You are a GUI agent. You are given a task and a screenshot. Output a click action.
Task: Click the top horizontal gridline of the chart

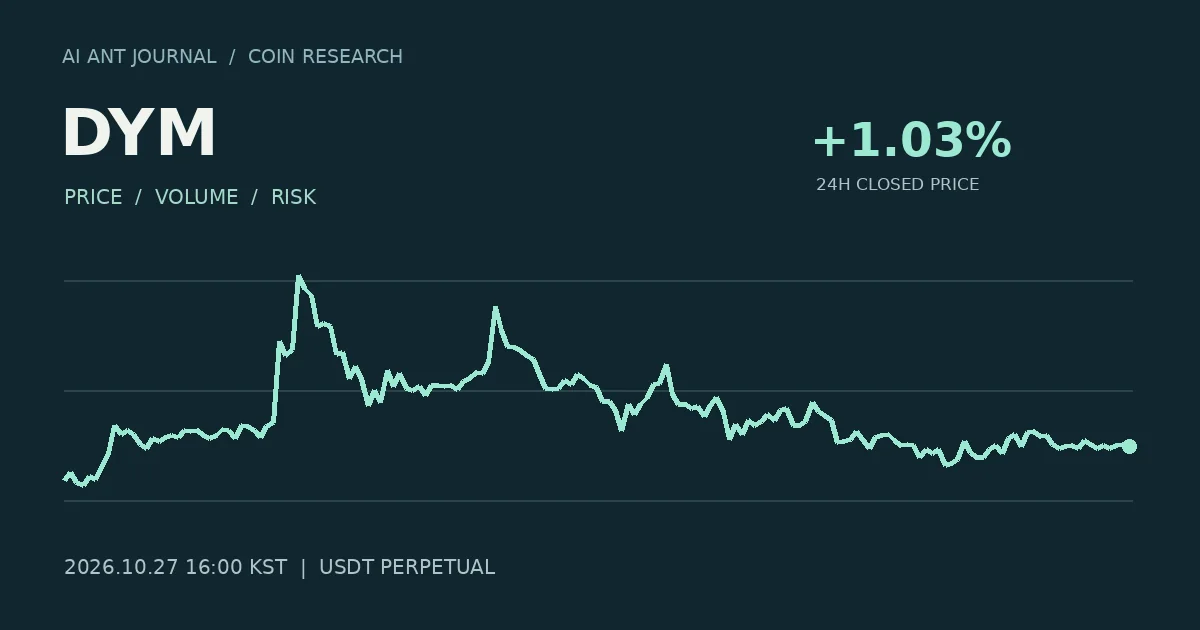coord(598,281)
